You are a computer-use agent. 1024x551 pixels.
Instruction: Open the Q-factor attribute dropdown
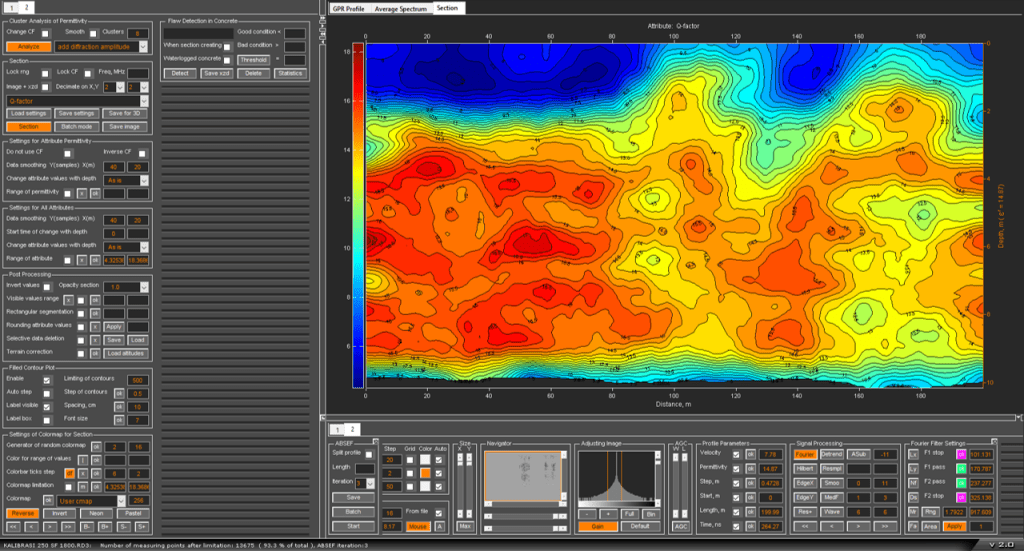pos(77,101)
